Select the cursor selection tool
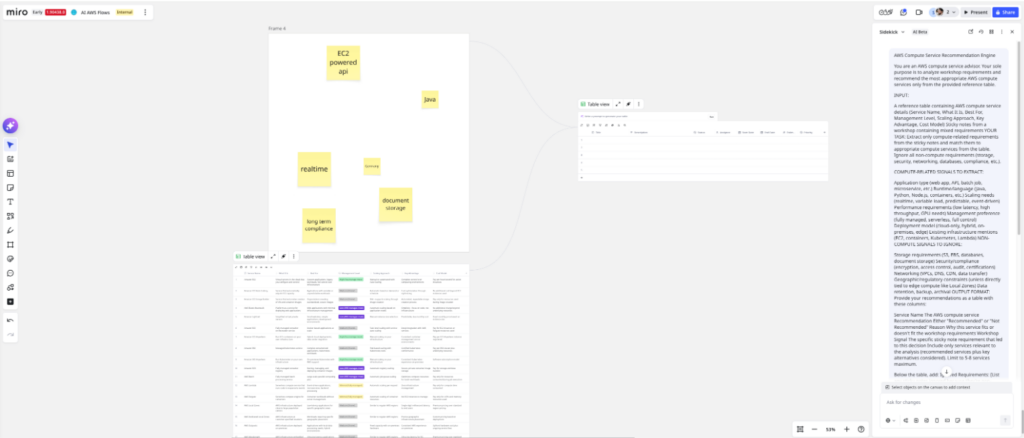 (10, 145)
